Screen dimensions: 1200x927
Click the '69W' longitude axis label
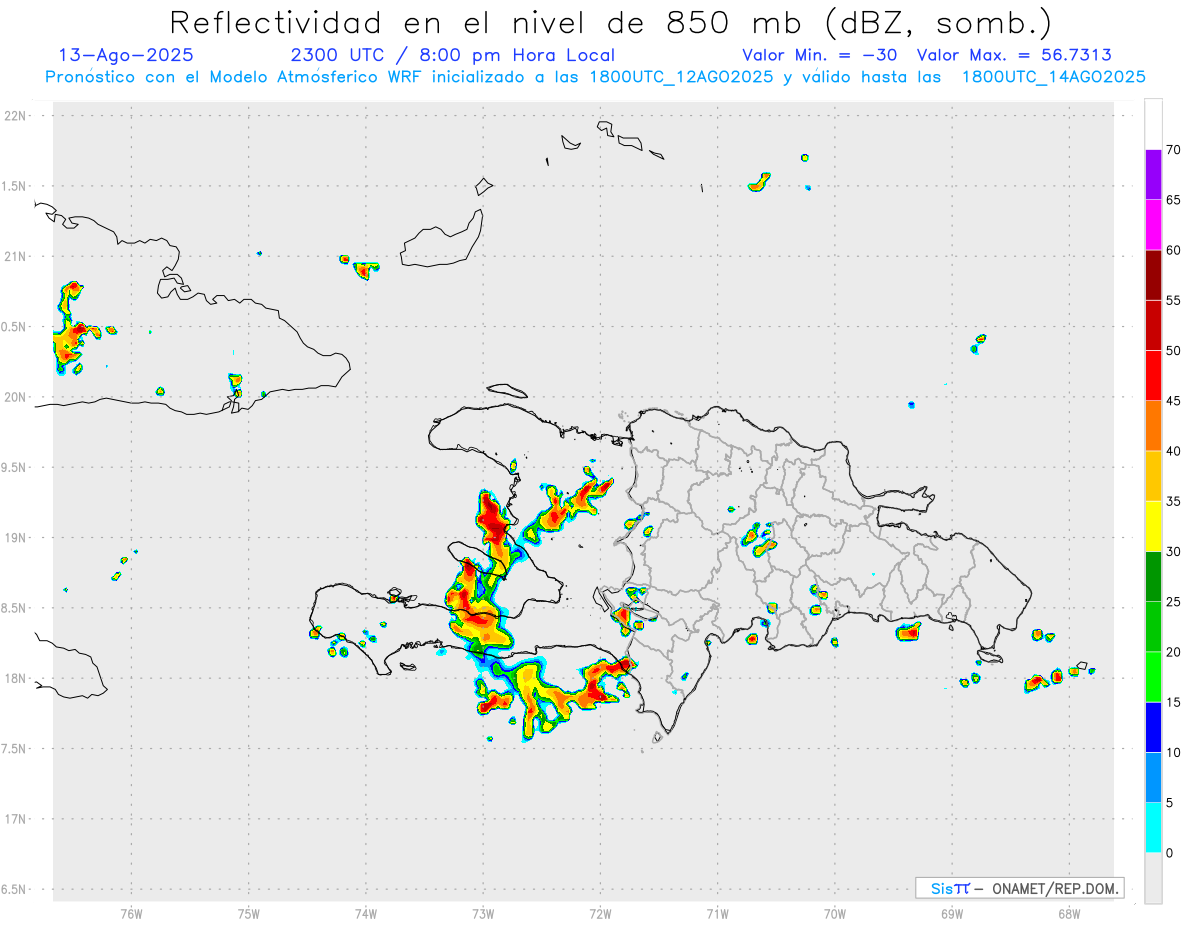pyautogui.click(x=952, y=913)
